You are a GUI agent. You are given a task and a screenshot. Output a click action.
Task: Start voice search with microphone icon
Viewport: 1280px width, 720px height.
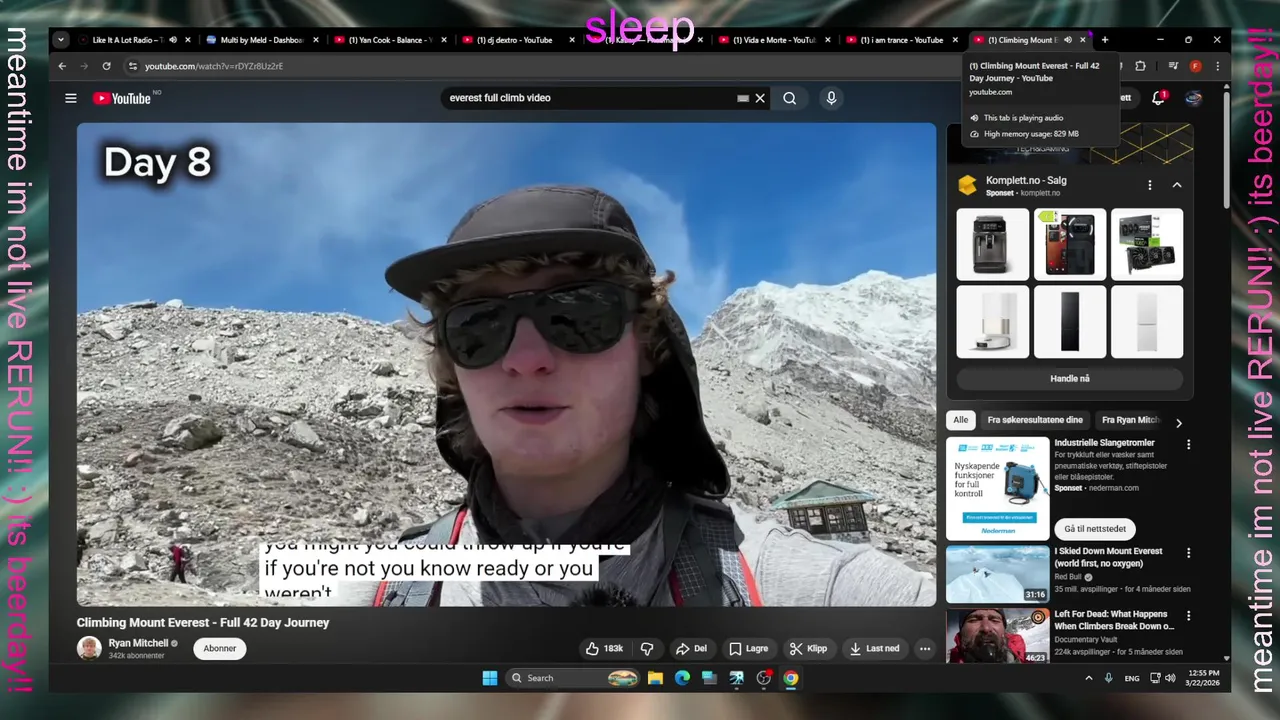[x=831, y=98]
